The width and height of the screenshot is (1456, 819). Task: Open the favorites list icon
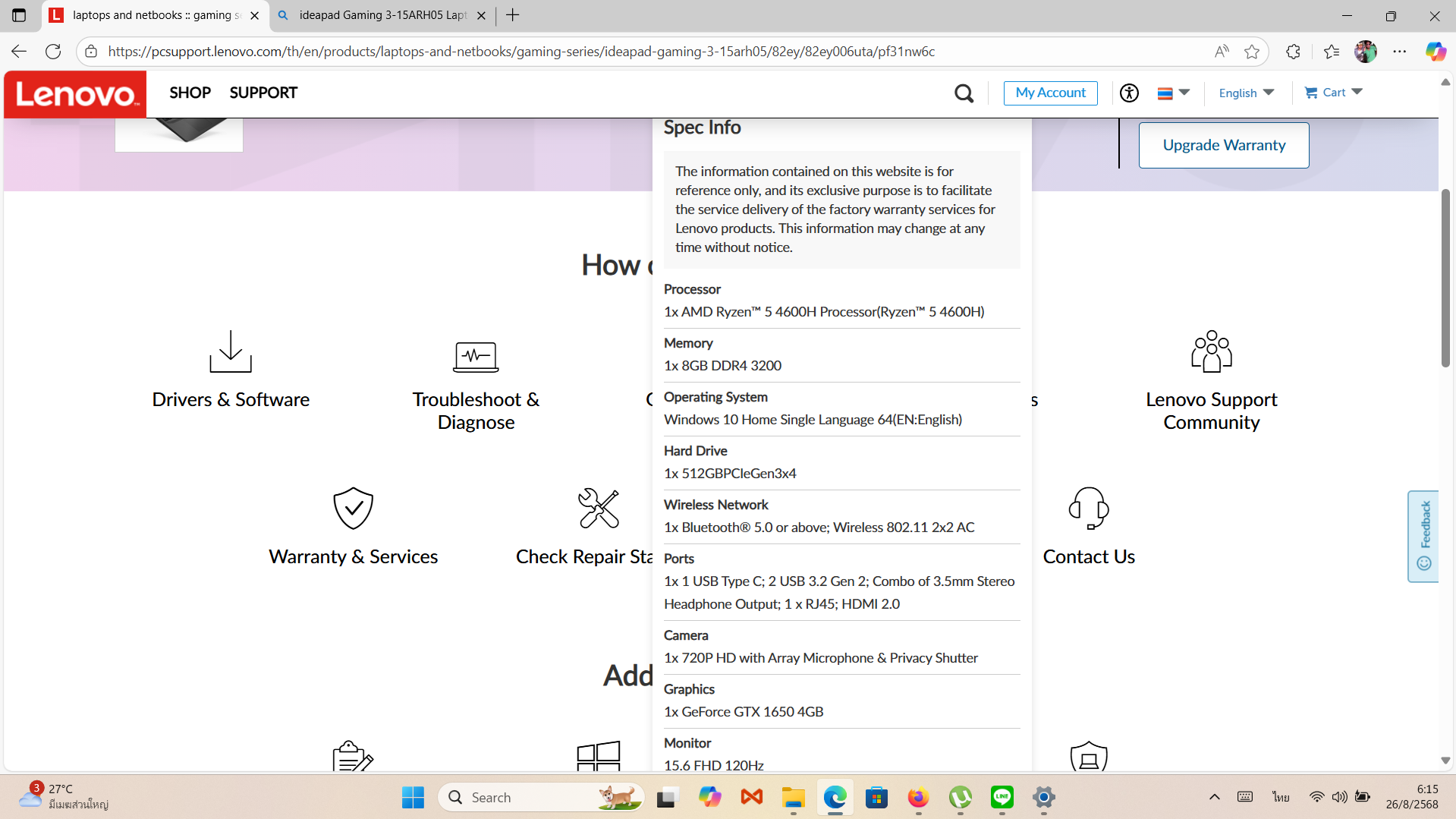tap(1331, 52)
